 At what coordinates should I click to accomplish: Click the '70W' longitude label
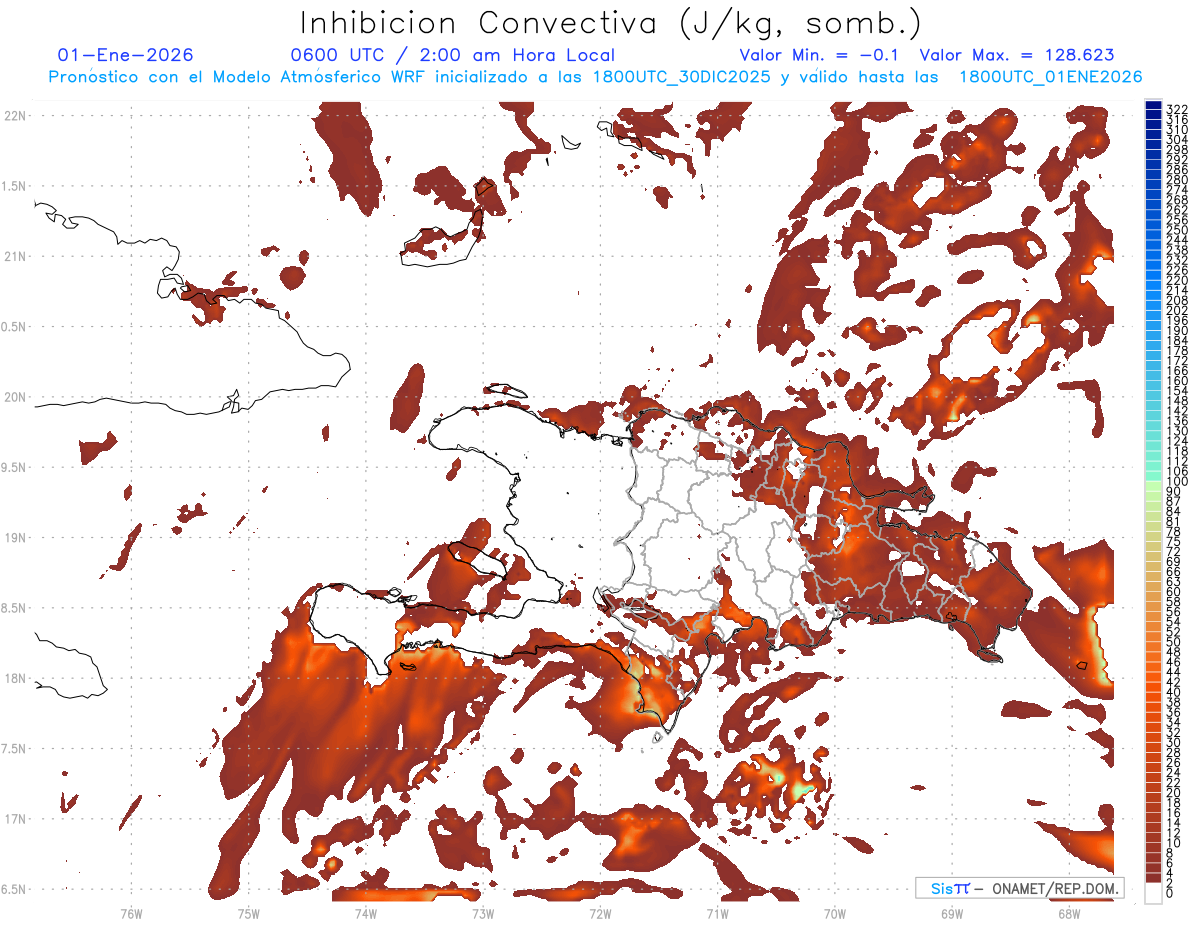834,913
